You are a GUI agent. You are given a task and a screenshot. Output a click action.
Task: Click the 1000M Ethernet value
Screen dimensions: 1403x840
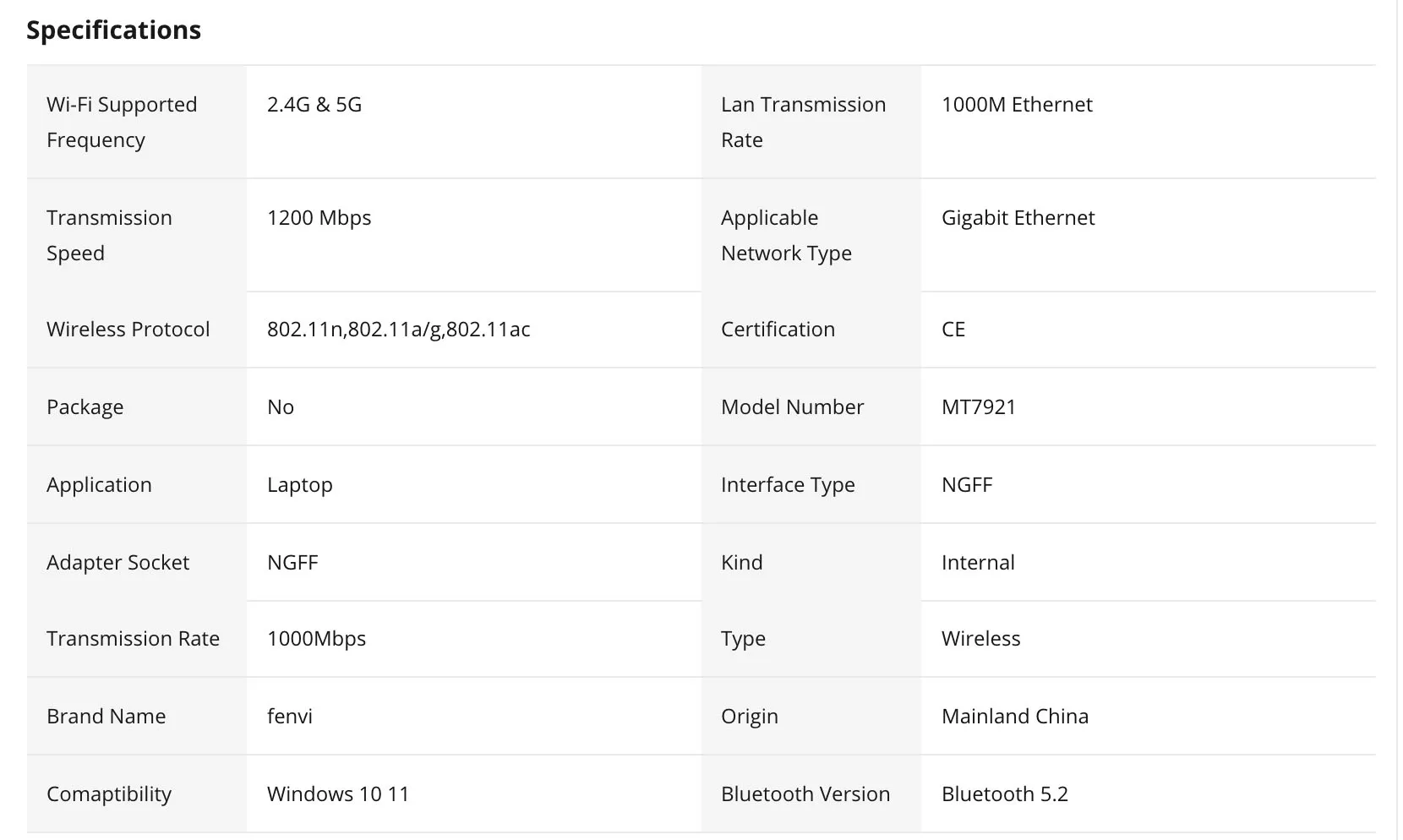click(1017, 105)
